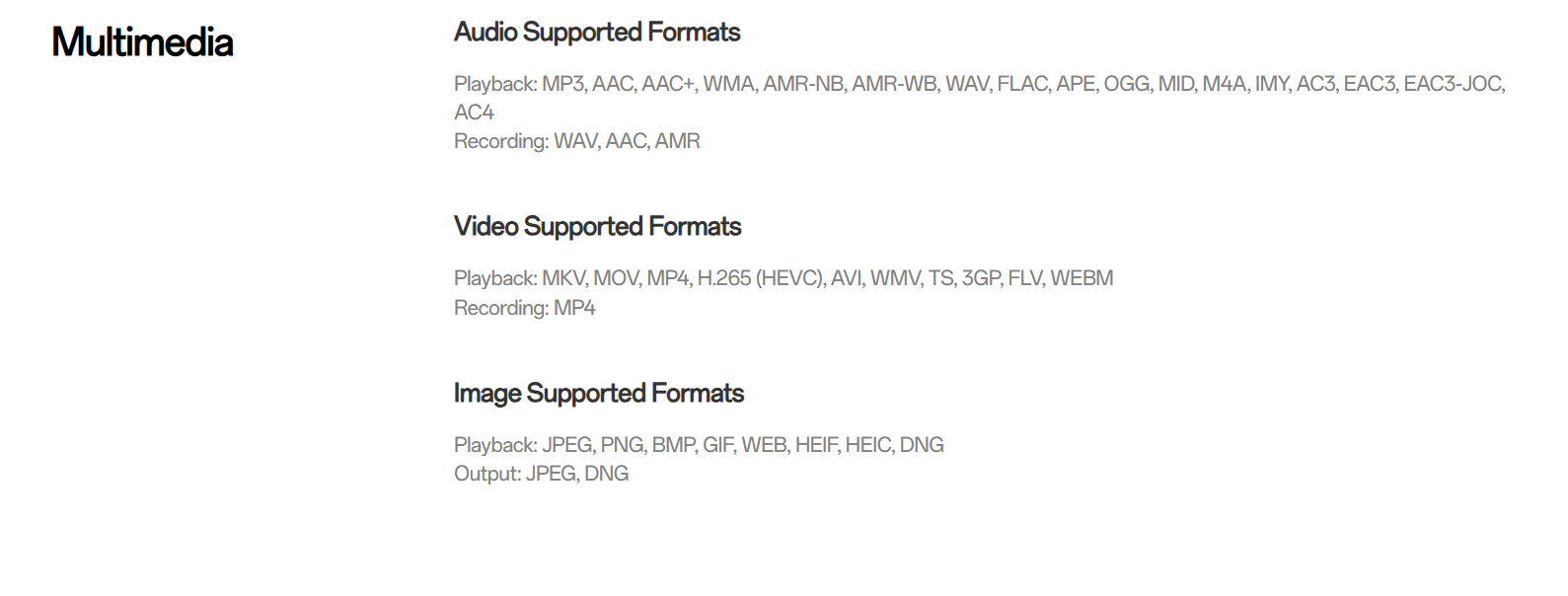Click the AC4 text on the wrapped line
Image resolution: width=1568 pixels, height=596 pixels.
point(474,112)
